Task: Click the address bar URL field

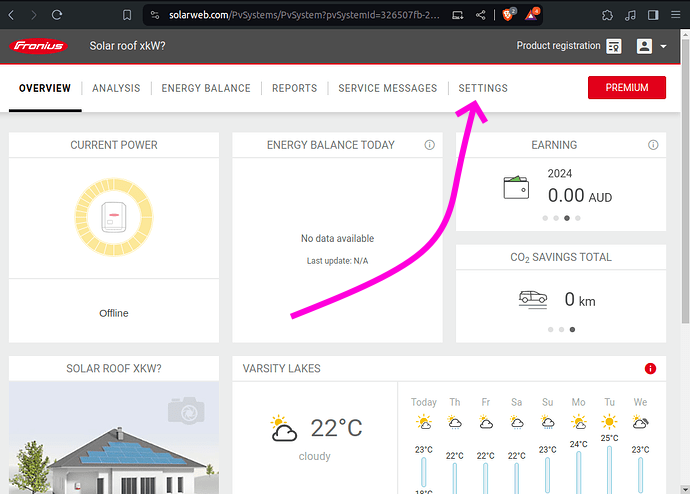Action: pos(304,15)
